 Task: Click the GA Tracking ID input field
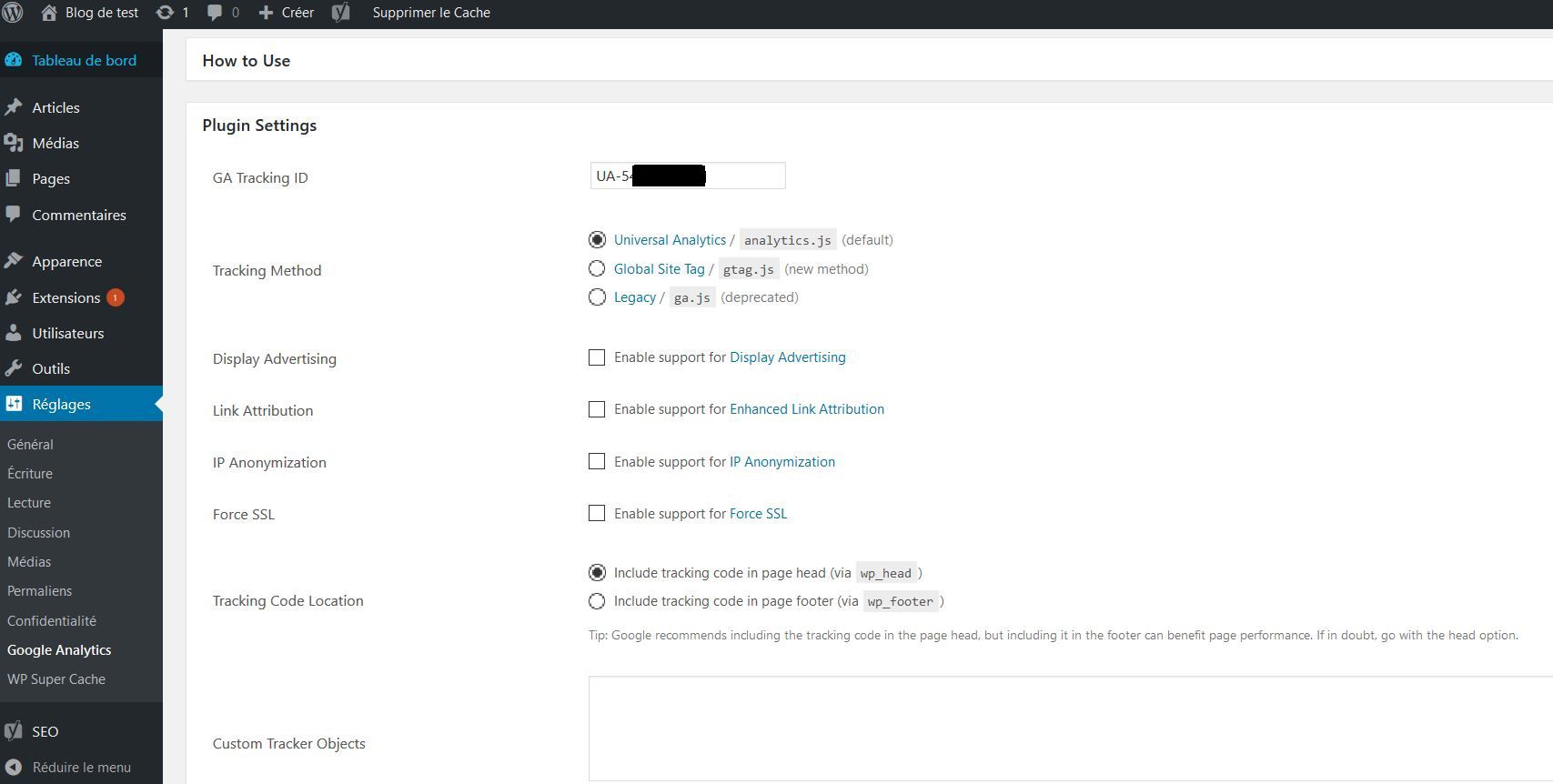688,176
